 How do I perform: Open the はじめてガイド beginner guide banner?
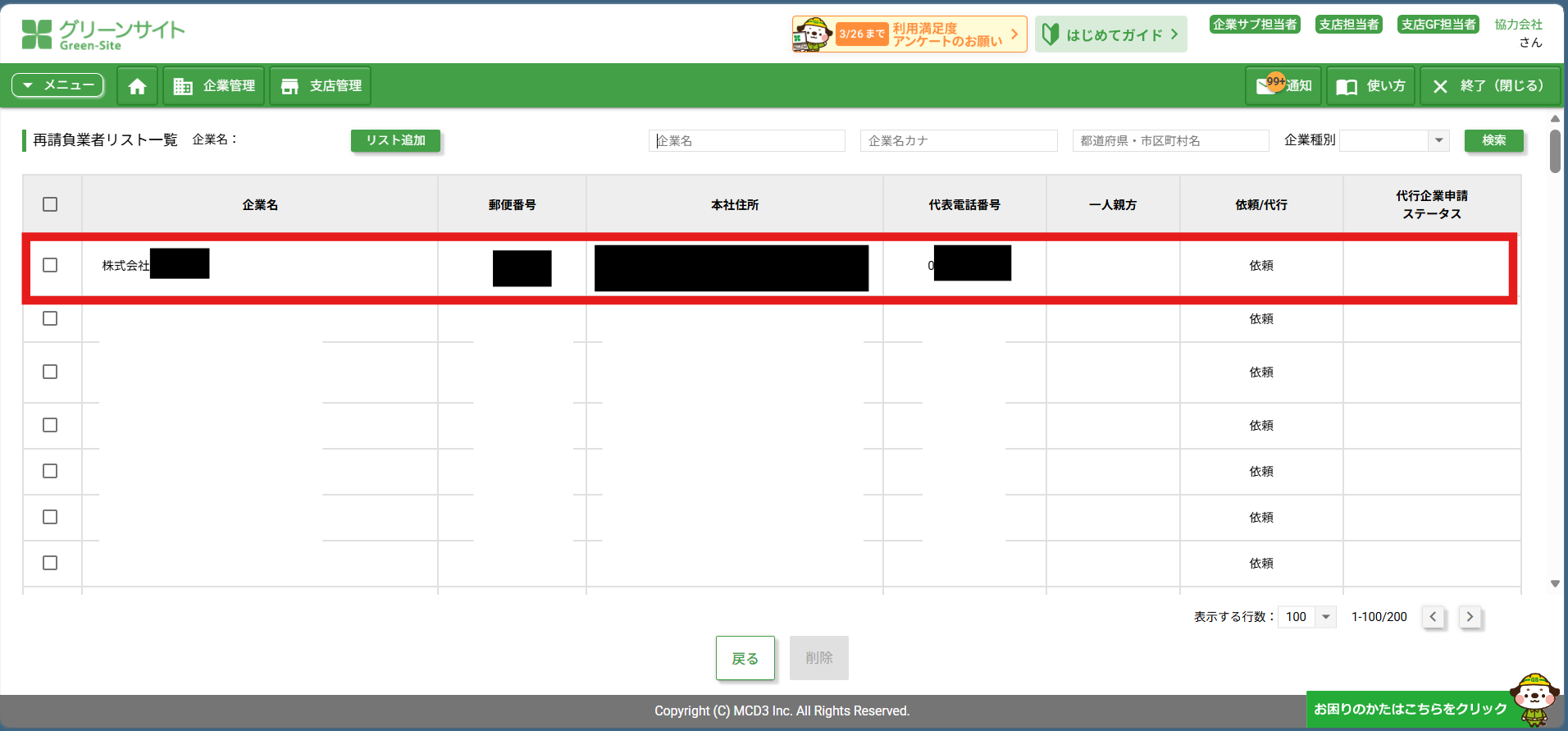tap(1110, 34)
